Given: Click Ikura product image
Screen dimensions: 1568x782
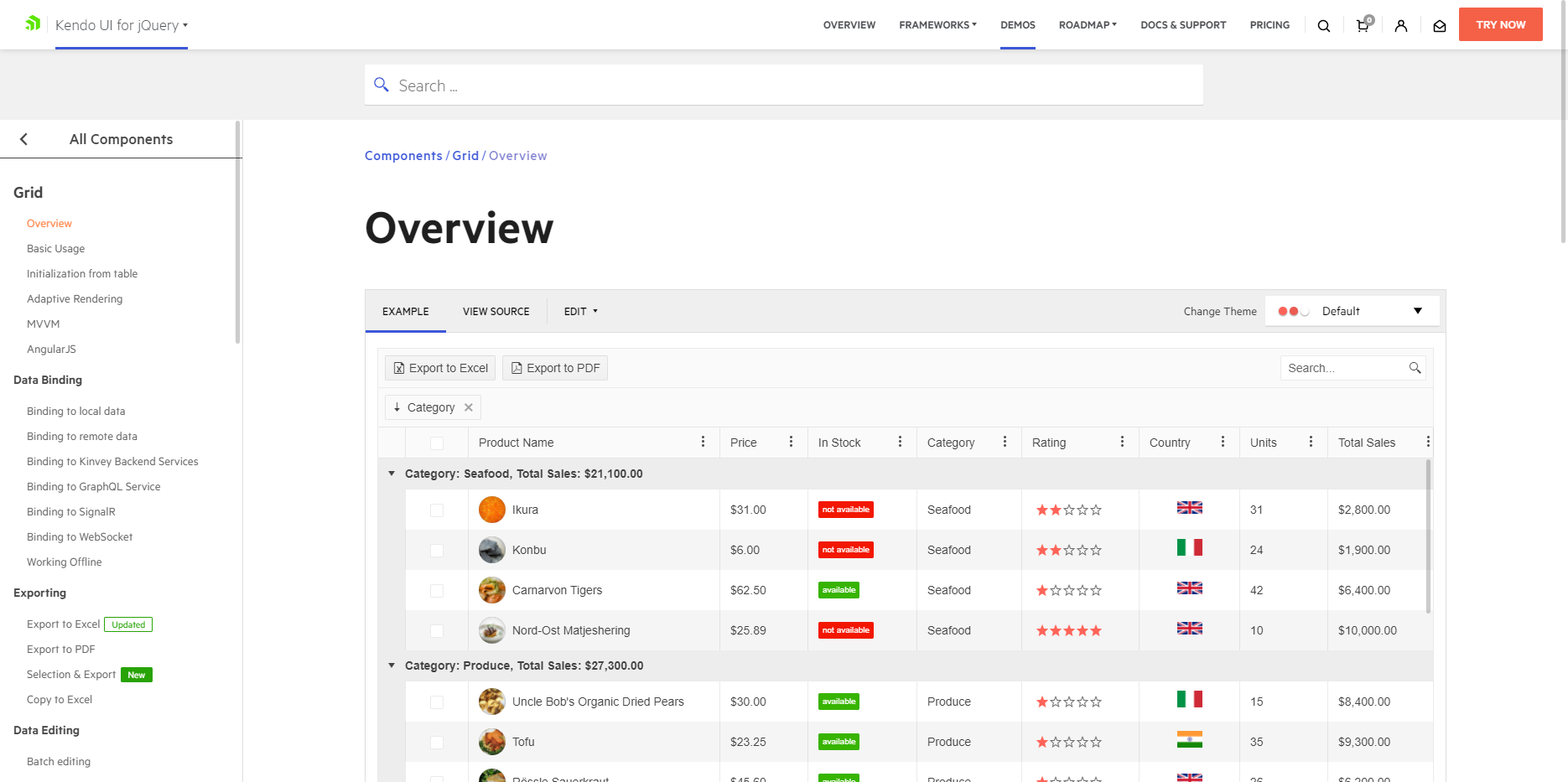Looking at the screenshot, I should pos(492,510).
